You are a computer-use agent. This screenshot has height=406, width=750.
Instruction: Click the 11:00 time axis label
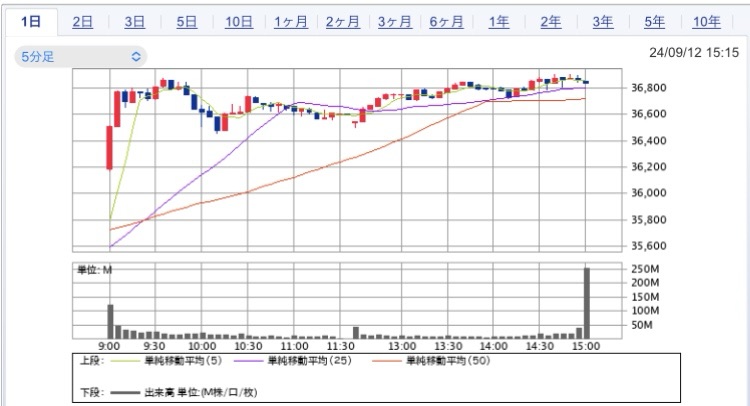pyautogui.click(x=294, y=346)
